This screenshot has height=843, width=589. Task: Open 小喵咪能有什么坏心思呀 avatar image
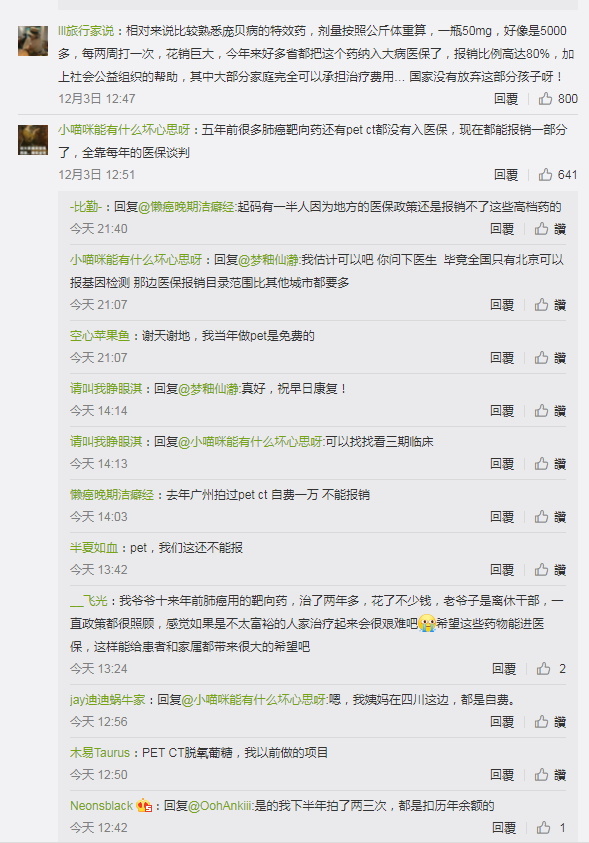pyautogui.click(x=33, y=139)
